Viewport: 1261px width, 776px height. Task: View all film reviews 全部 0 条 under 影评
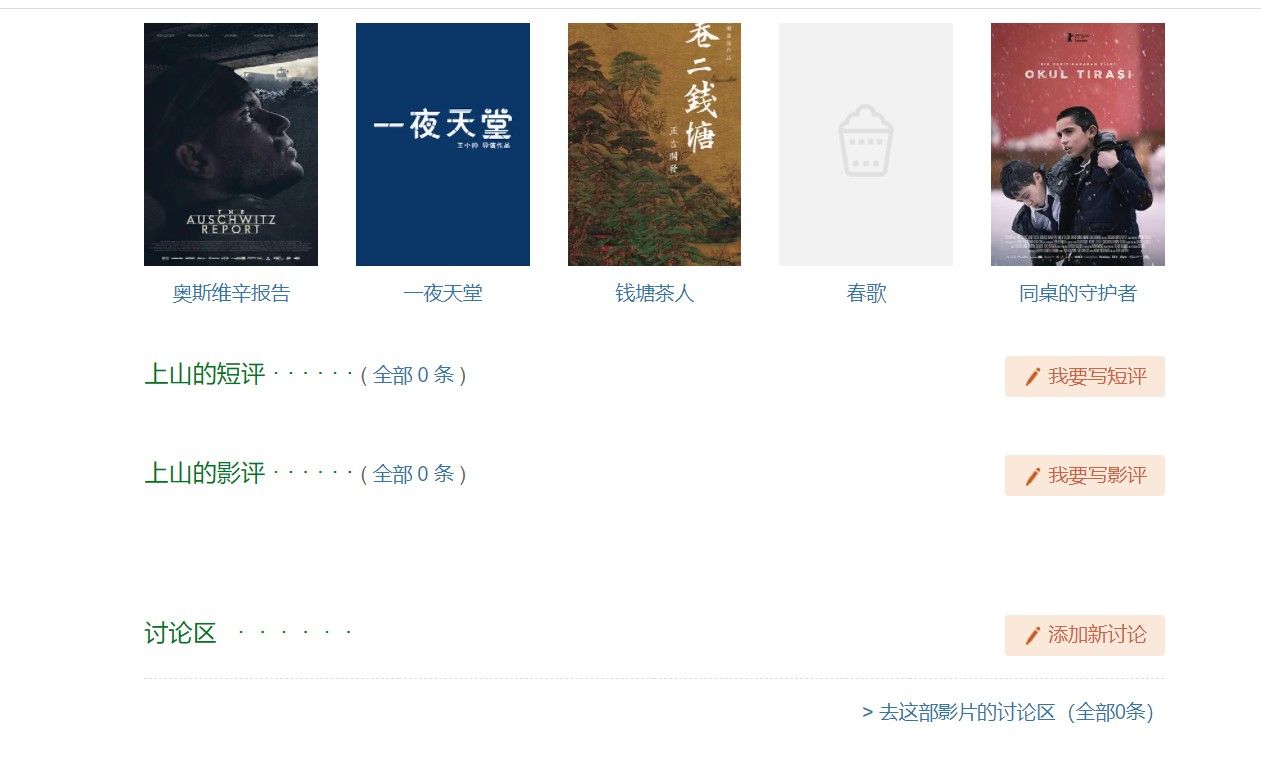(x=414, y=474)
